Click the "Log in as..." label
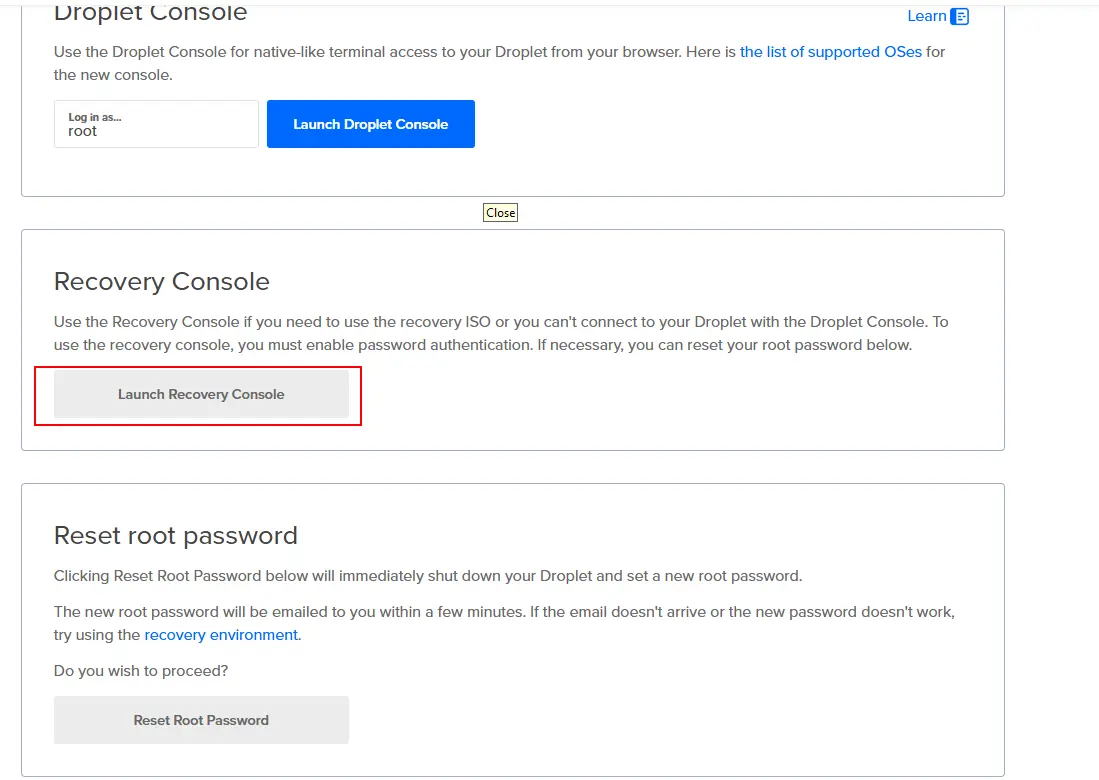The image size is (1099, 780). click(95, 117)
